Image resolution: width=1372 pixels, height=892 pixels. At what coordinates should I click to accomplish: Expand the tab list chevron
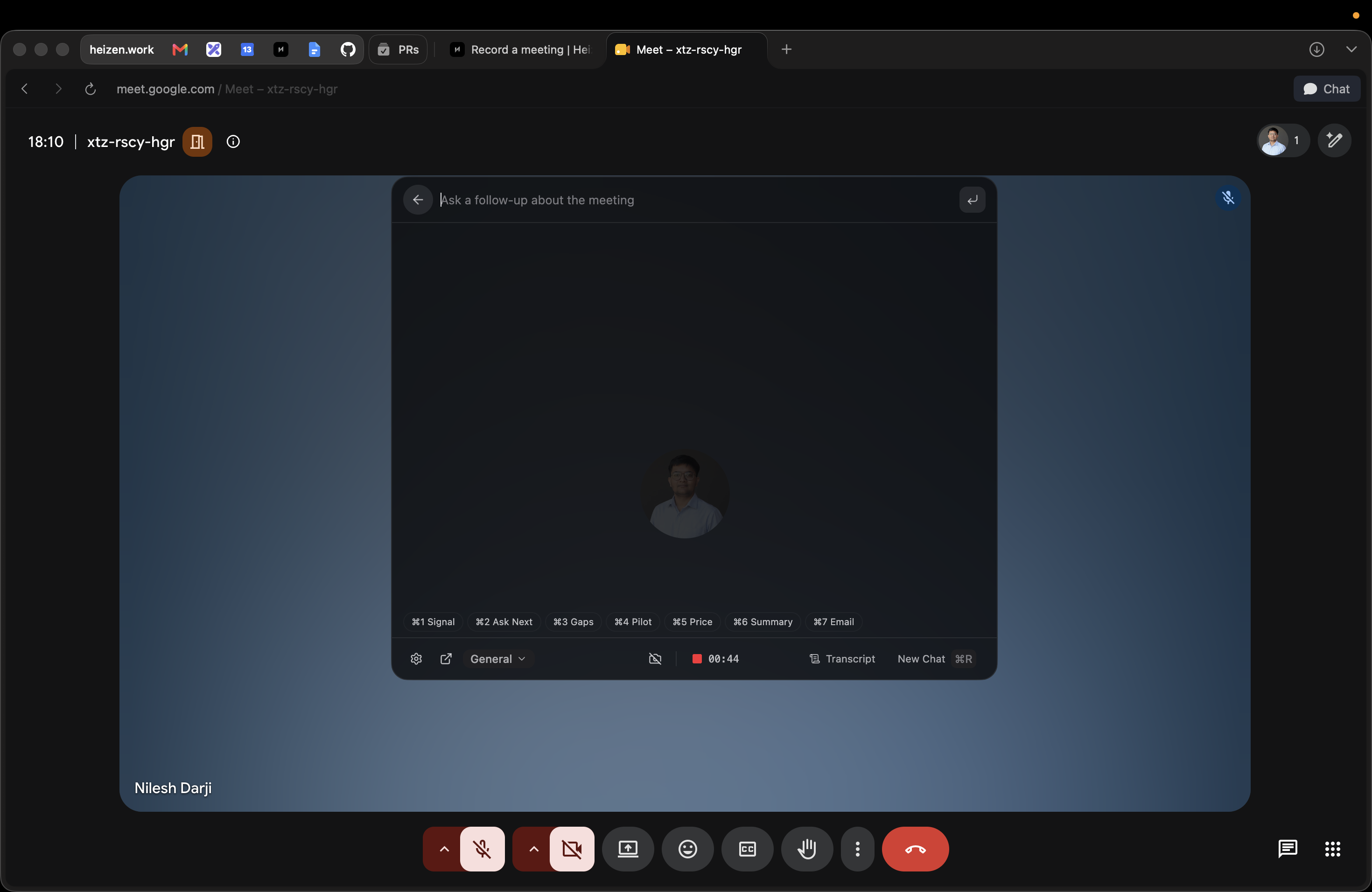tap(1351, 49)
